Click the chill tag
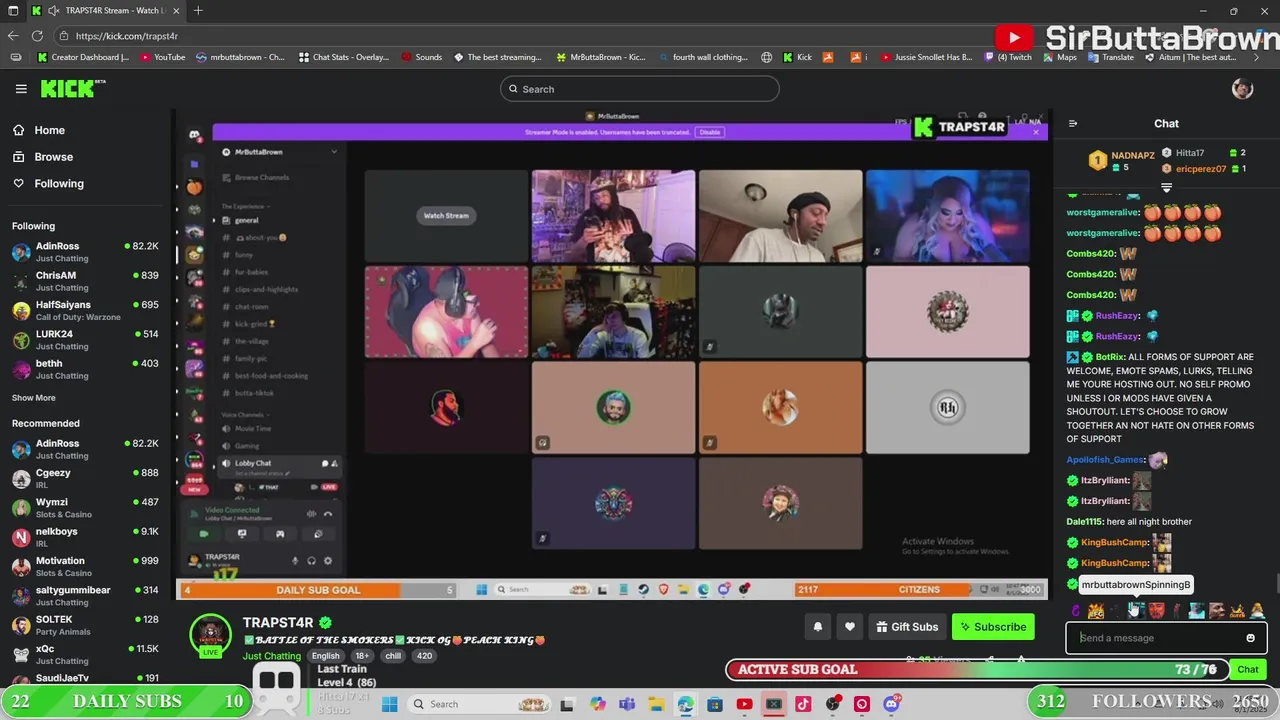1280x720 pixels. coord(393,656)
